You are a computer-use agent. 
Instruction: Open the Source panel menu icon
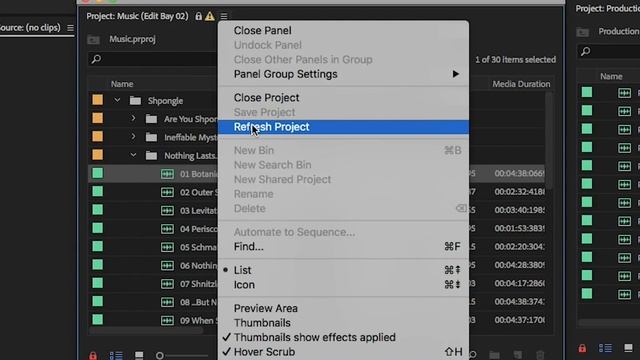[x=70, y=28]
